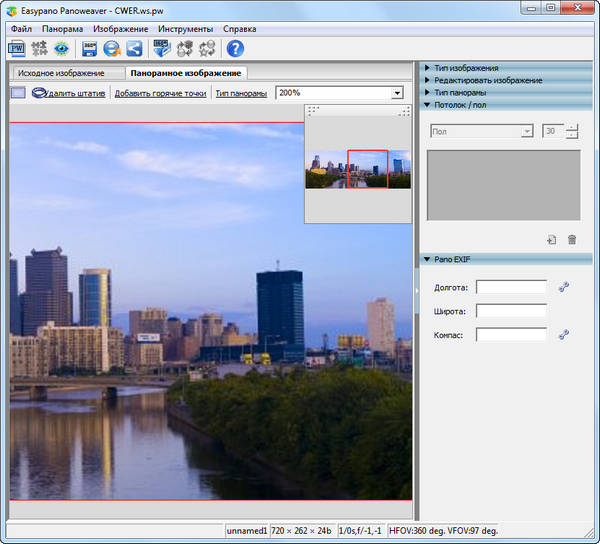Click the link icon next to Компас
The height and width of the screenshot is (544, 600).
[x=564, y=335]
